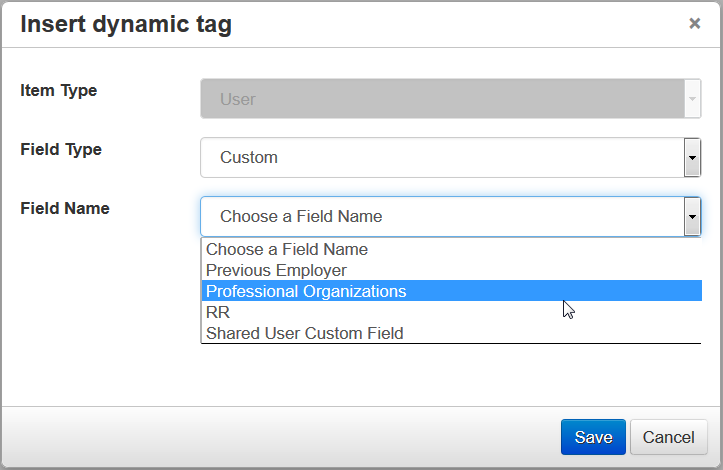Click the Field Type label
723x470 pixels.
point(61,149)
